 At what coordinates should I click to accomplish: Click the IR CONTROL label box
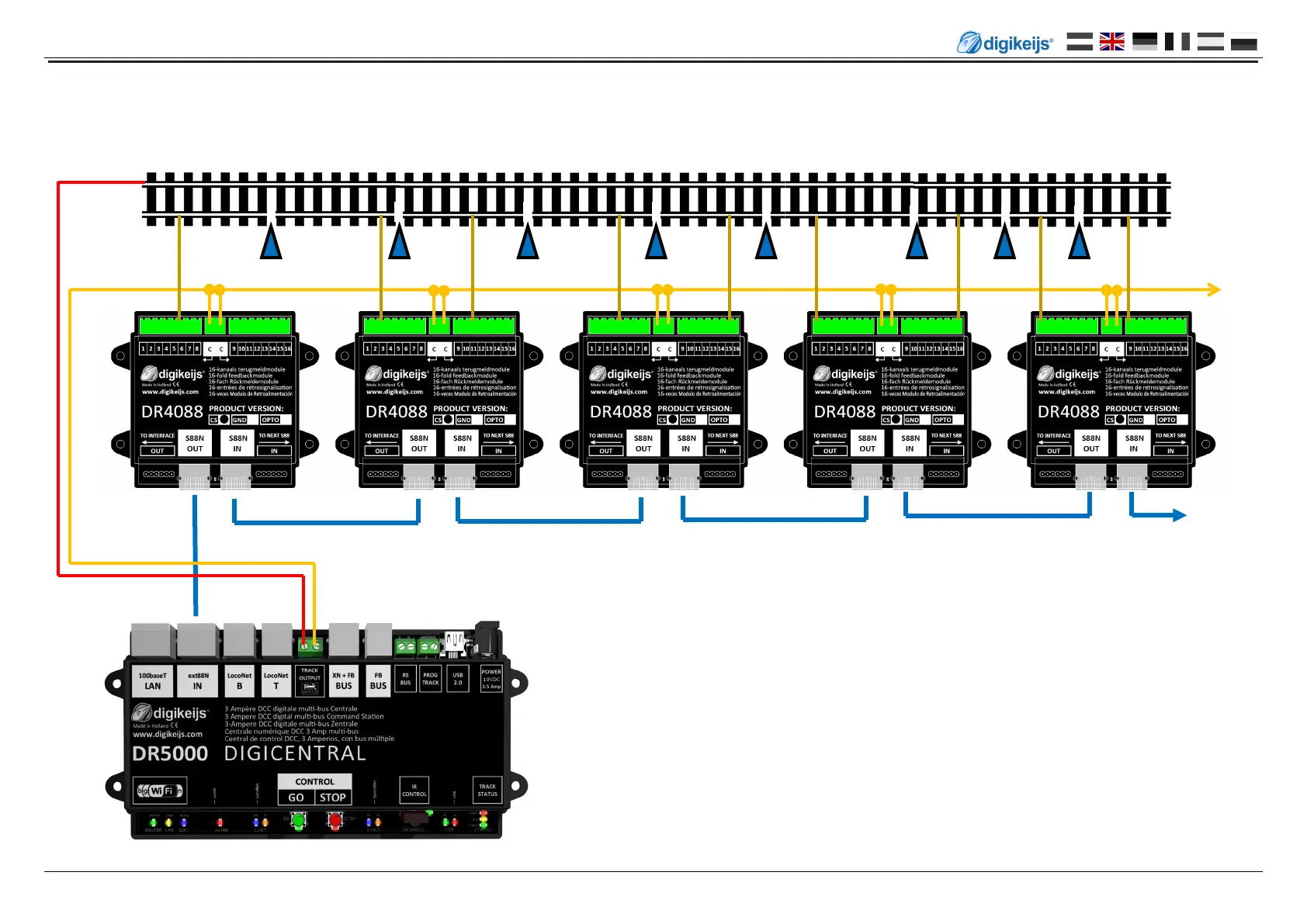pos(414,791)
